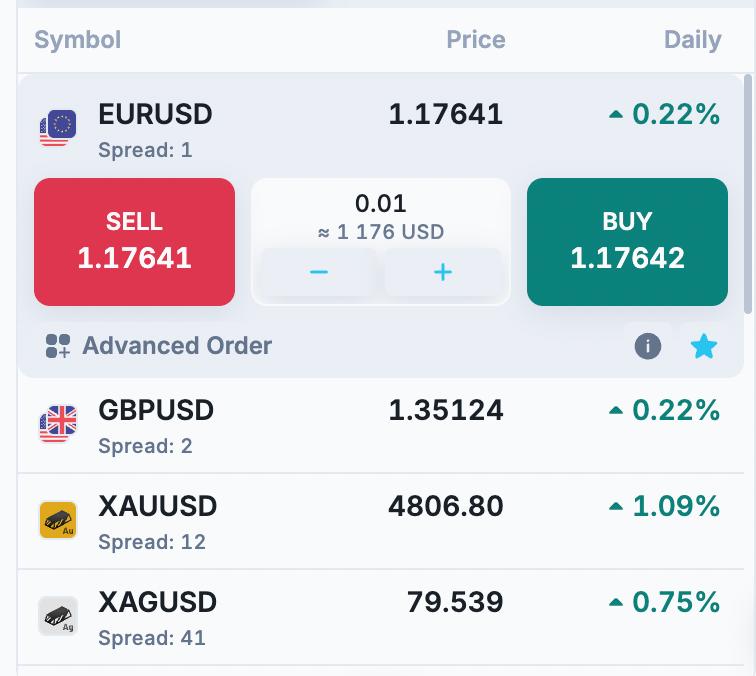Viewport: 756px width, 676px height.
Task: Click the 0.01 volume input field
Action: tap(380, 203)
